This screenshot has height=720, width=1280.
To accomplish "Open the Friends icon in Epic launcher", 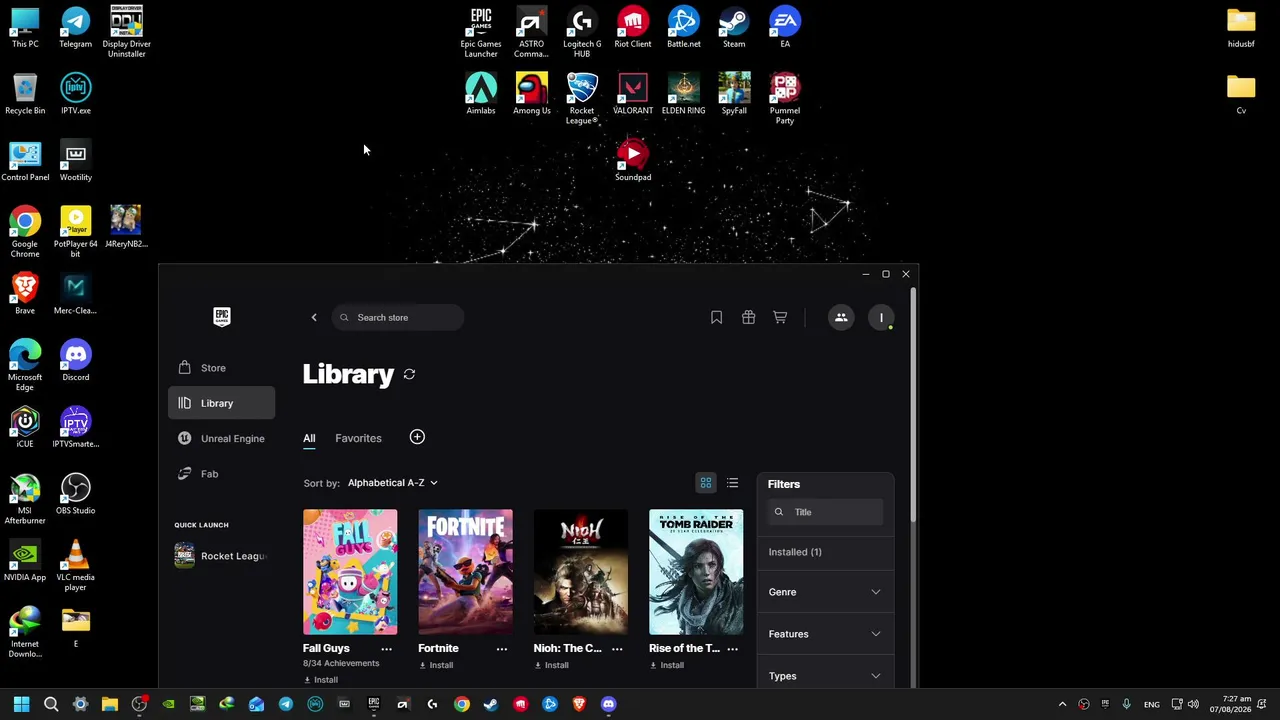I will (x=841, y=318).
